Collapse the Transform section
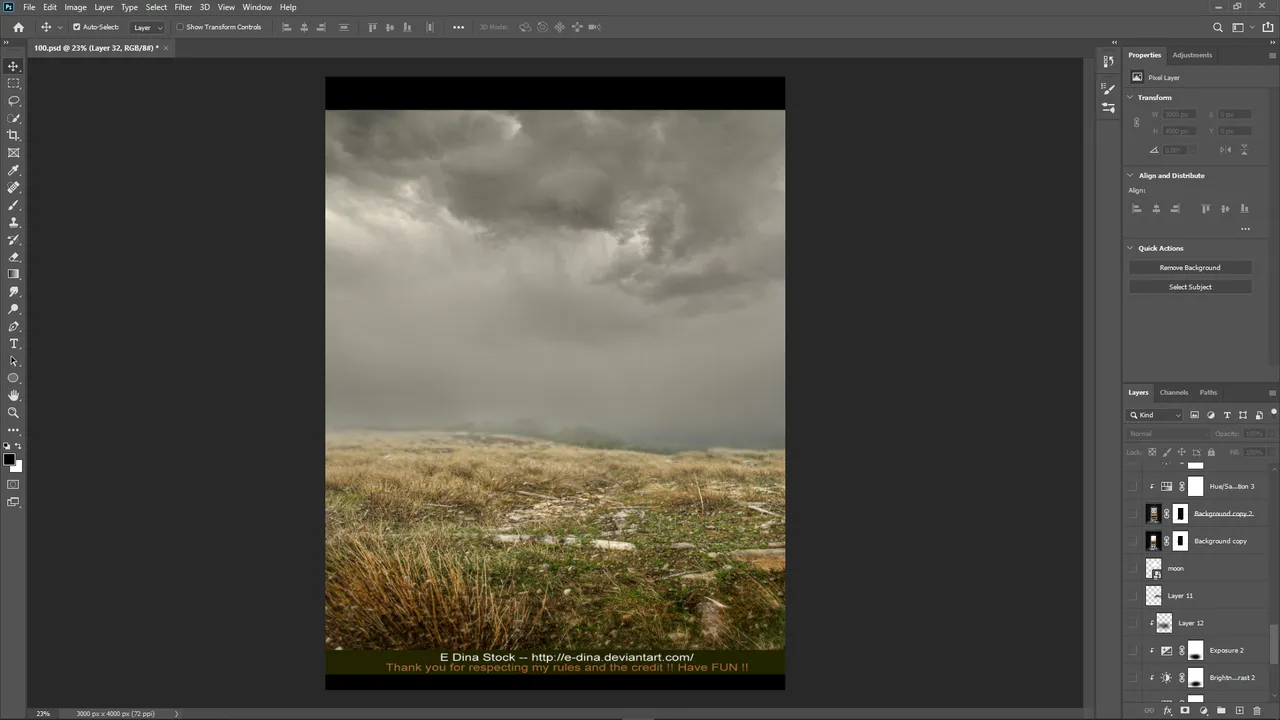 pyautogui.click(x=1130, y=97)
